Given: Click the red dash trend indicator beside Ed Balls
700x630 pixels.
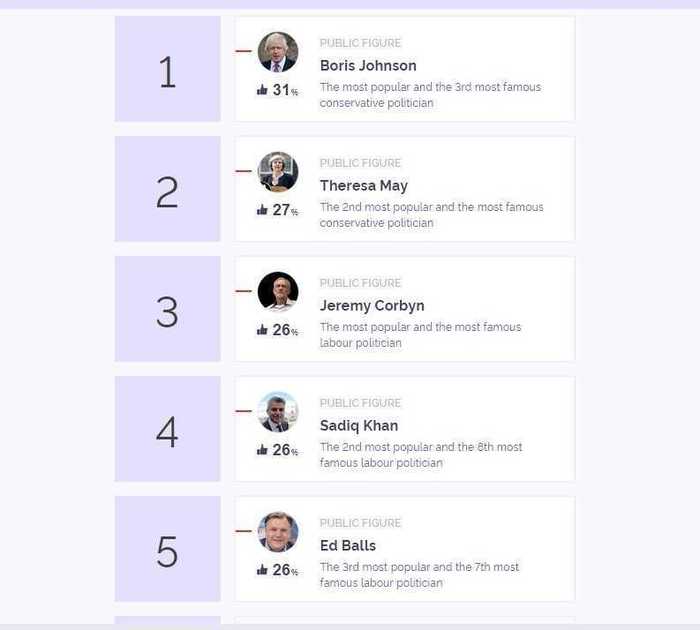Looking at the screenshot, I should [x=243, y=531].
